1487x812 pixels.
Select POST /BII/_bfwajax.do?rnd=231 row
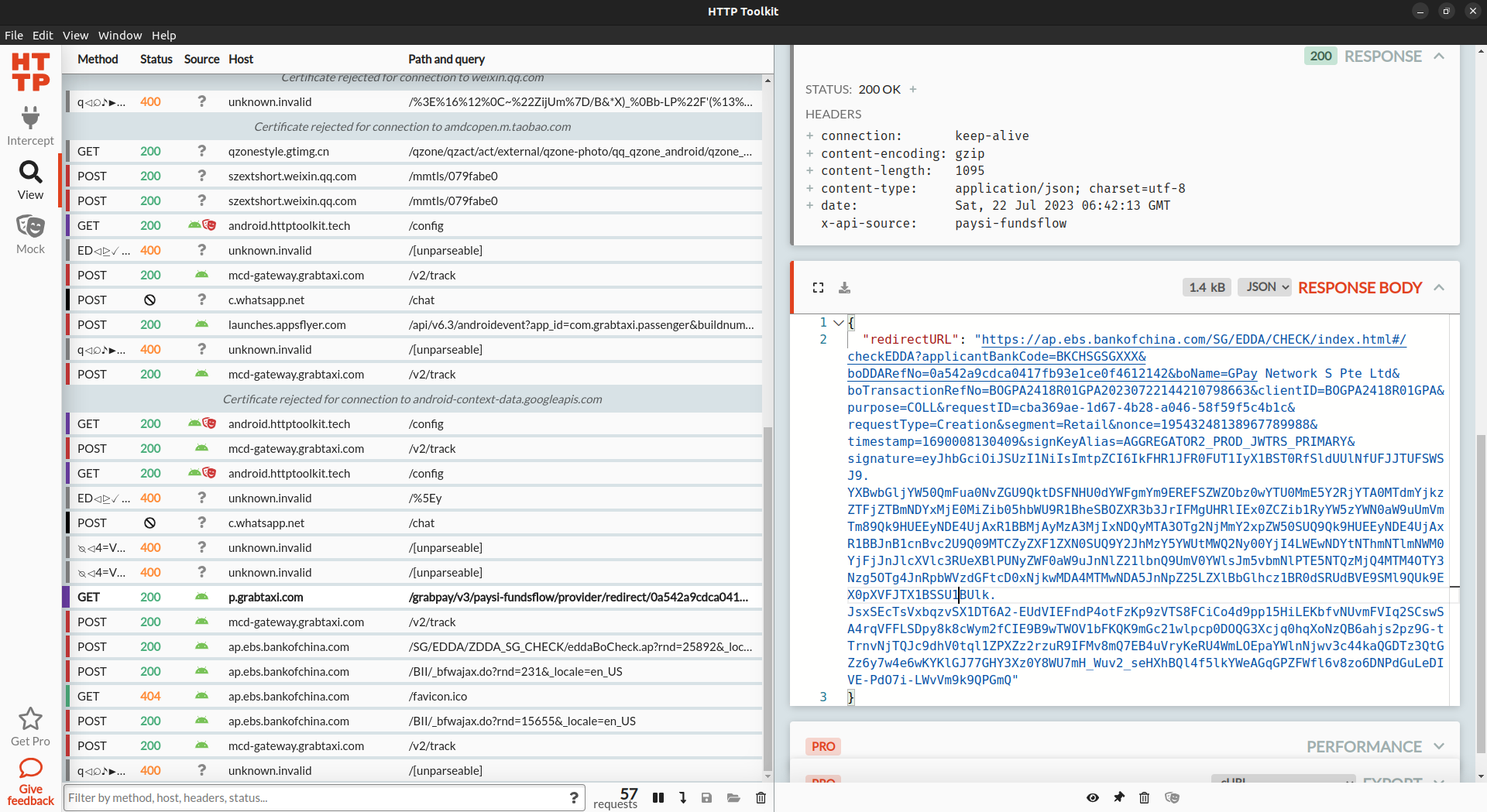412,671
